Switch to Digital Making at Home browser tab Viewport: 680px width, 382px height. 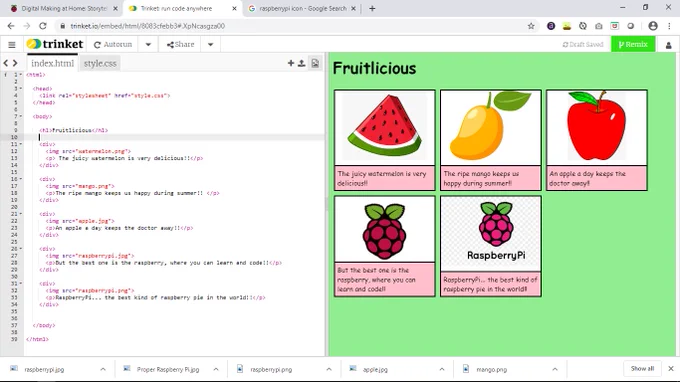pyautogui.click(x=64, y=8)
